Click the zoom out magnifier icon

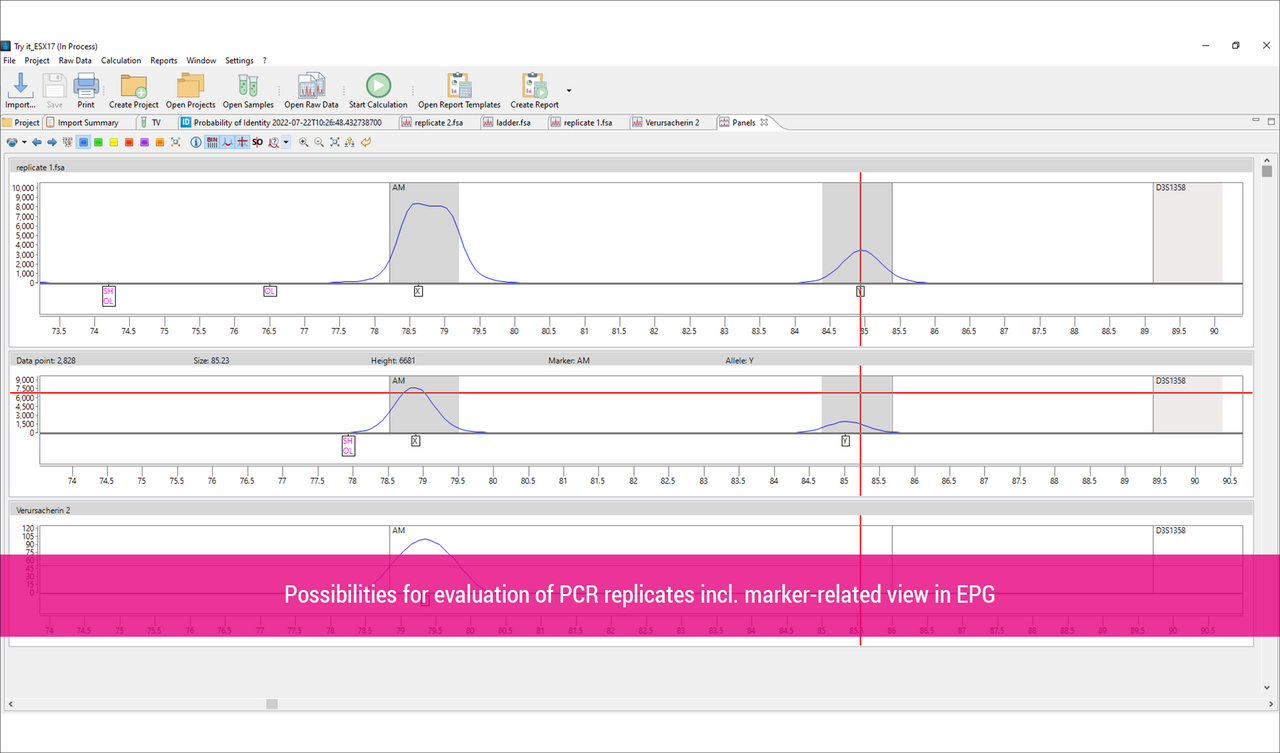(x=319, y=142)
